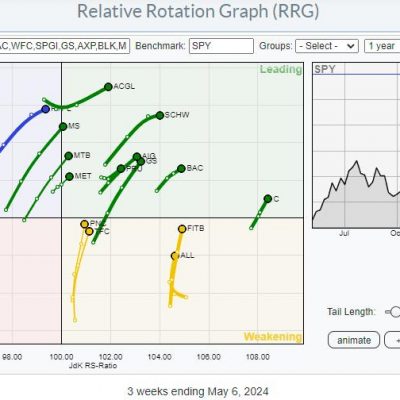Click the SPY price chart thumbnail
The height and width of the screenshot is (400, 400).
(x=356, y=145)
